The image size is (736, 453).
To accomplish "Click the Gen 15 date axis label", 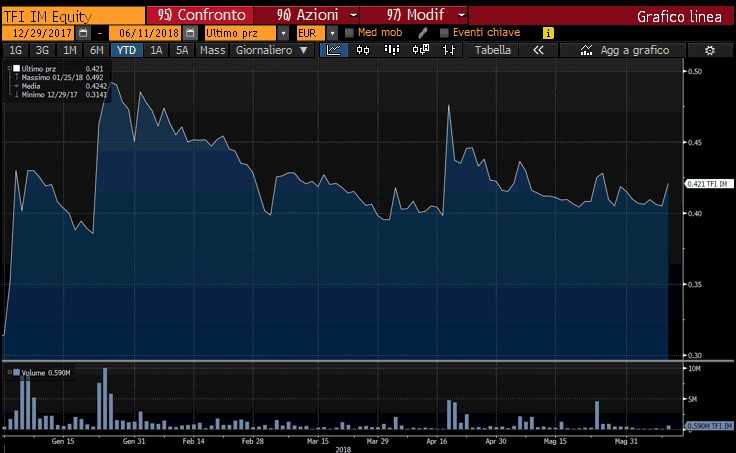I will coord(63,441).
